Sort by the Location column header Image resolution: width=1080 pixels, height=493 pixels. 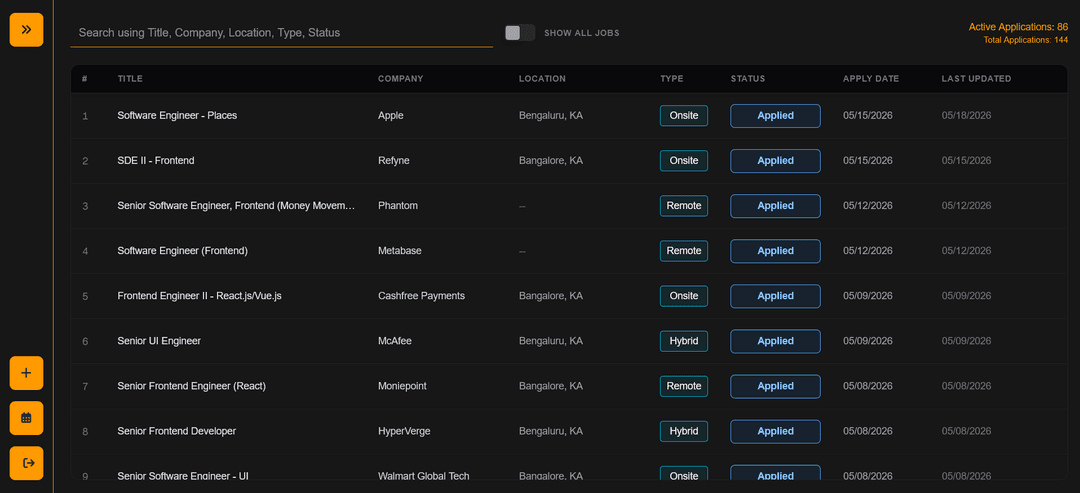(x=542, y=78)
